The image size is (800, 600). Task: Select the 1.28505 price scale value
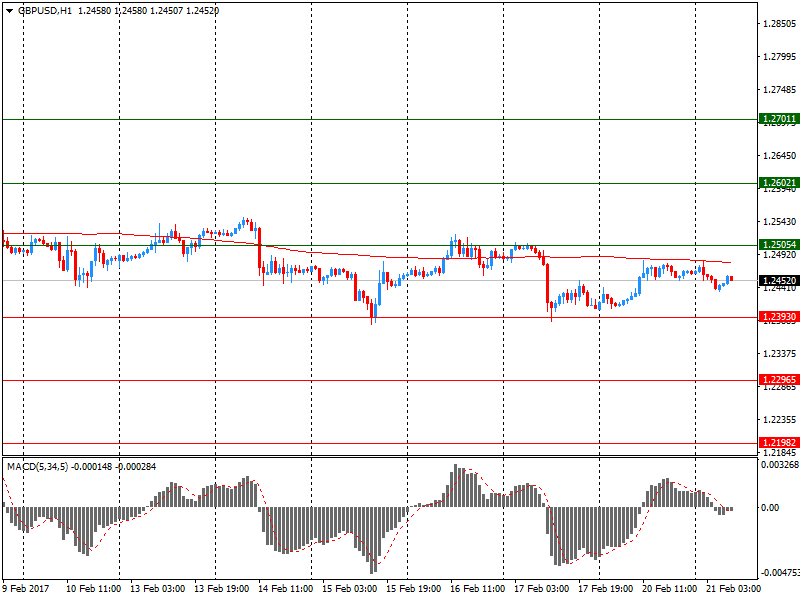point(780,23)
